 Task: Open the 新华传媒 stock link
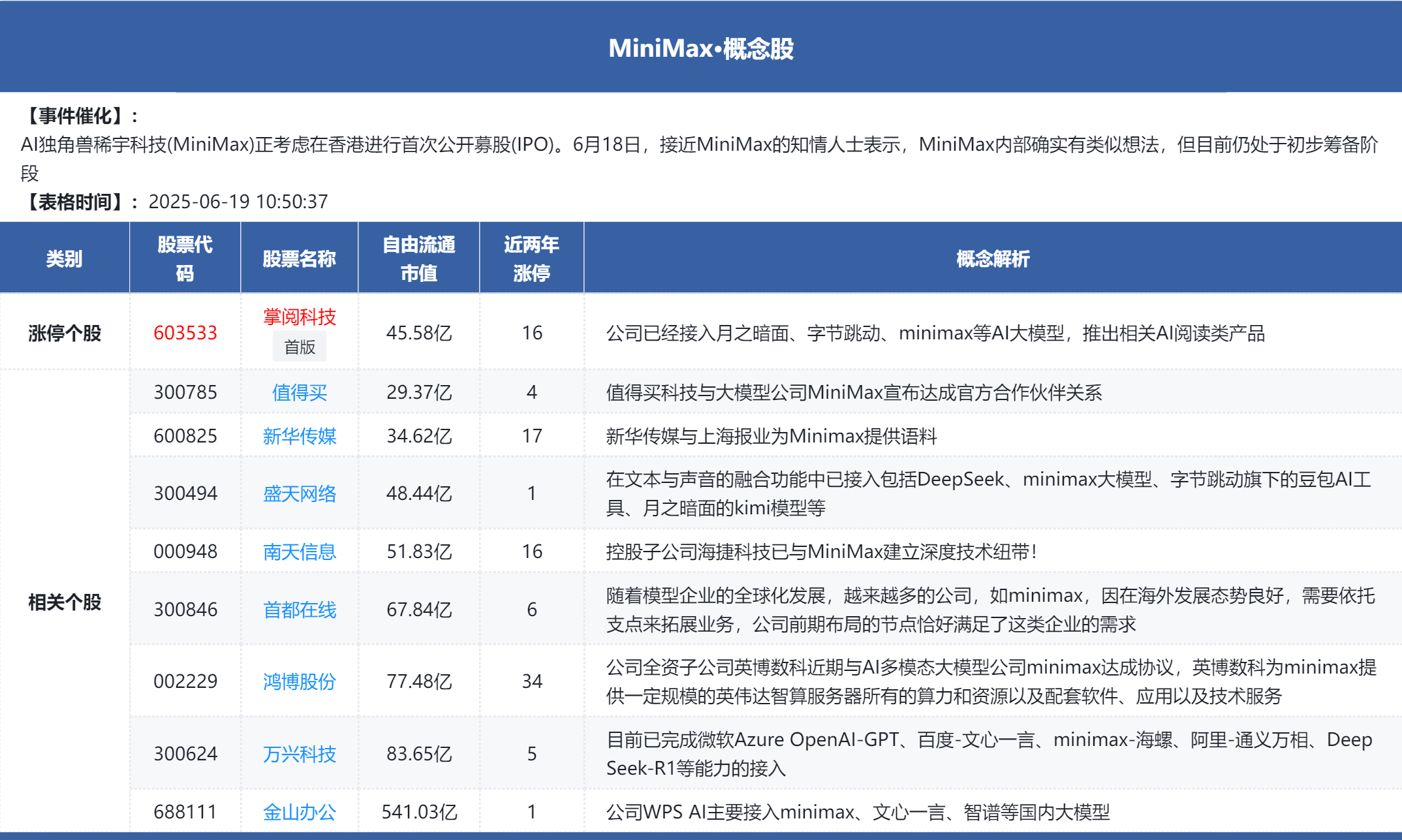pyautogui.click(x=299, y=436)
